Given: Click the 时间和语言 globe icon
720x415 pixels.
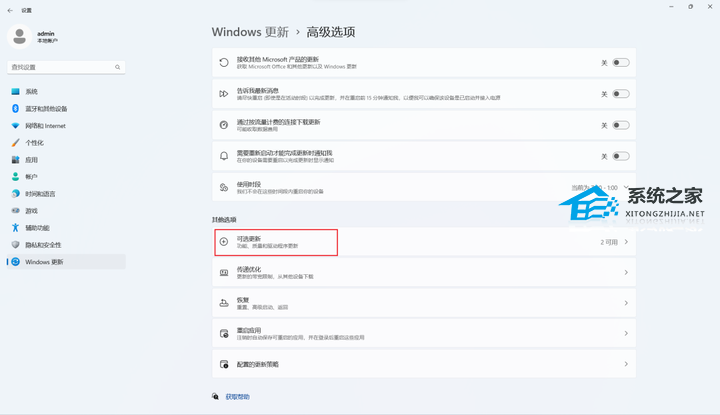Looking at the screenshot, I should [16, 194].
